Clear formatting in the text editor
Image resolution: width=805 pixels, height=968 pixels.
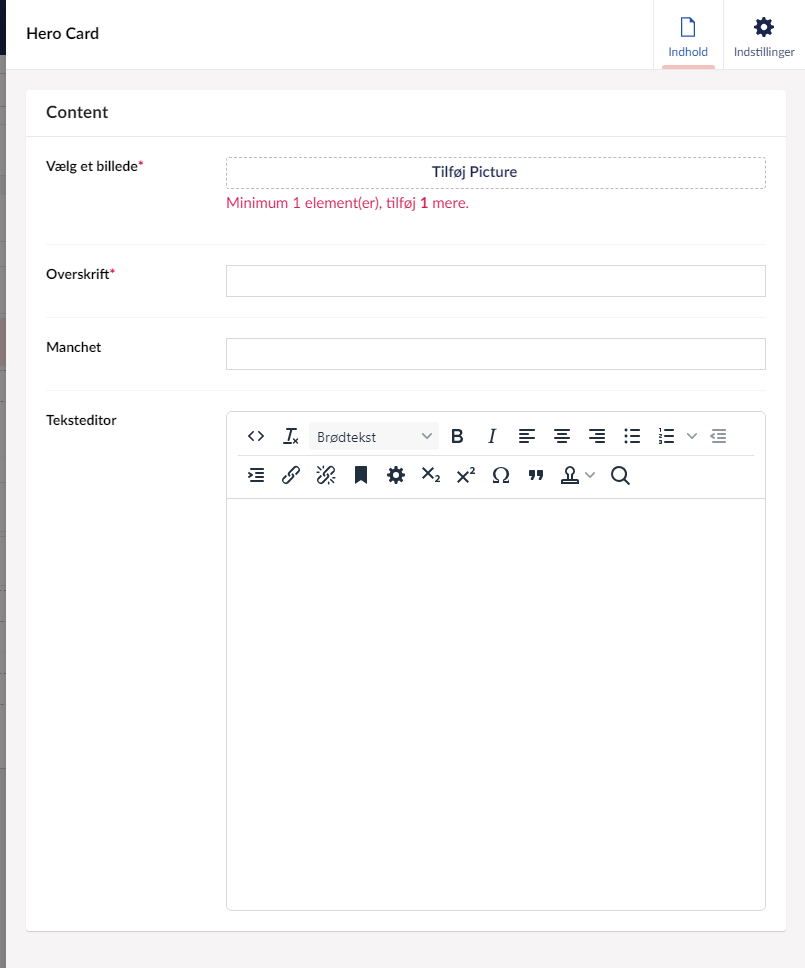coord(291,436)
